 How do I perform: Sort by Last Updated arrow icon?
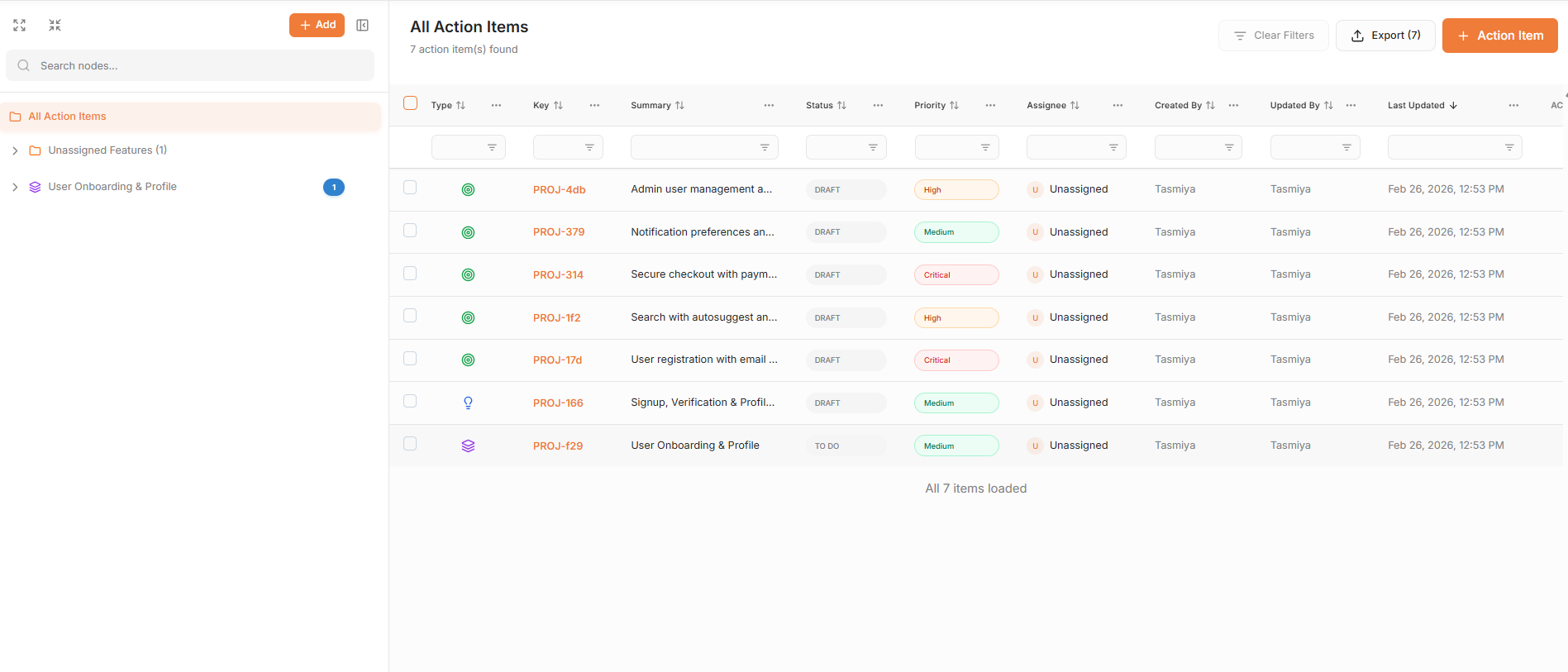pos(1453,106)
